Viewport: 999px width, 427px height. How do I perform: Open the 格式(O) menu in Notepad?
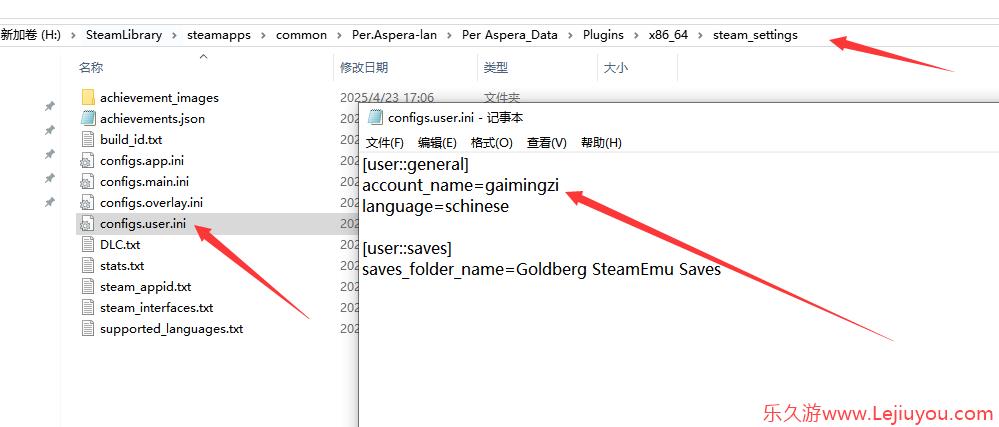point(491,143)
